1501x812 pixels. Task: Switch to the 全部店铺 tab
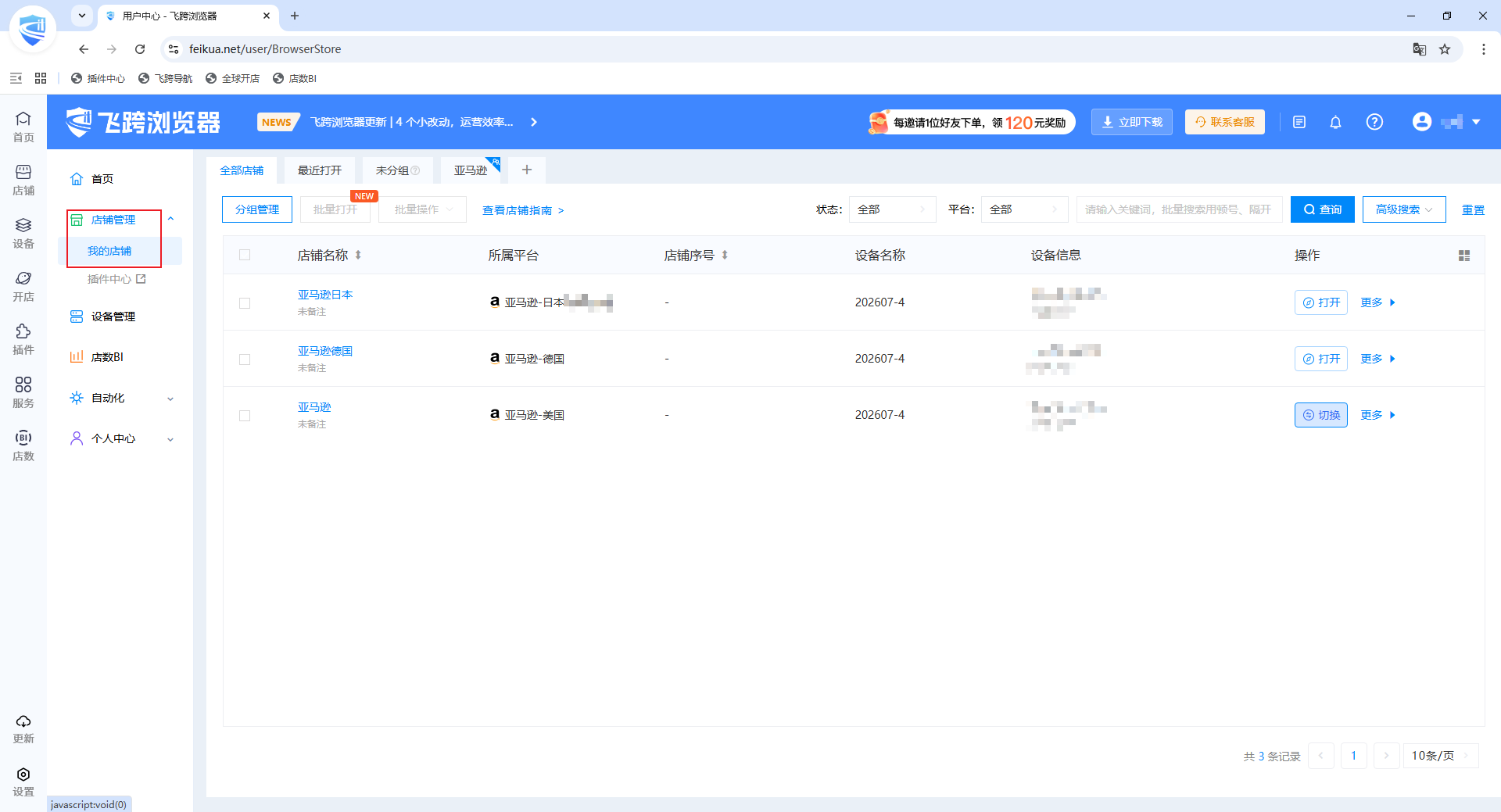click(242, 170)
